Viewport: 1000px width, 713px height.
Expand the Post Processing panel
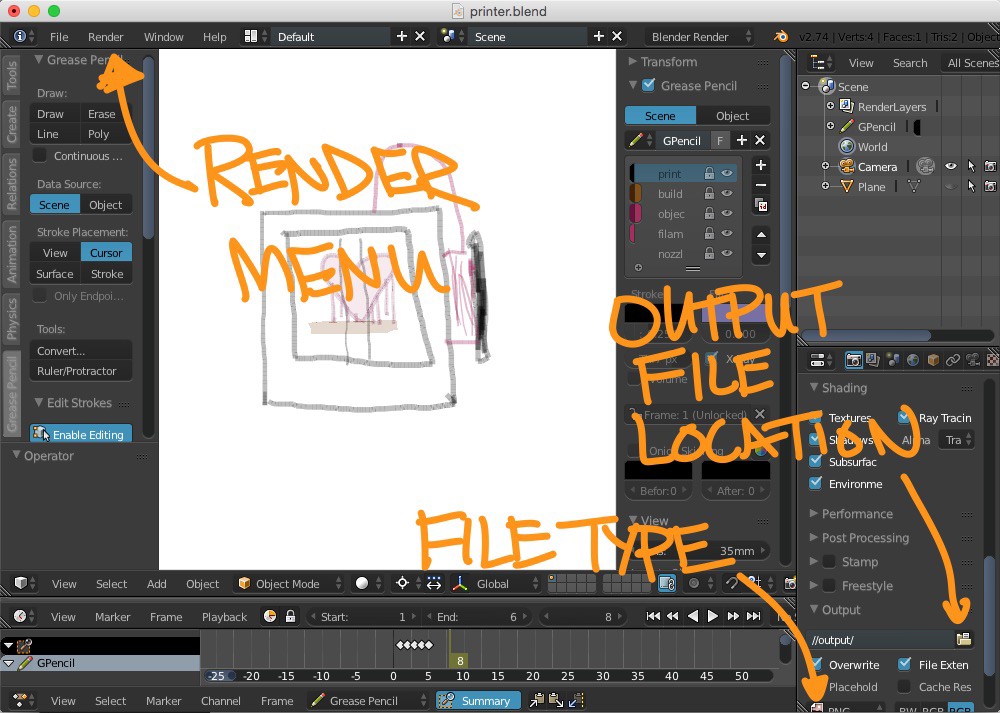coord(814,537)
